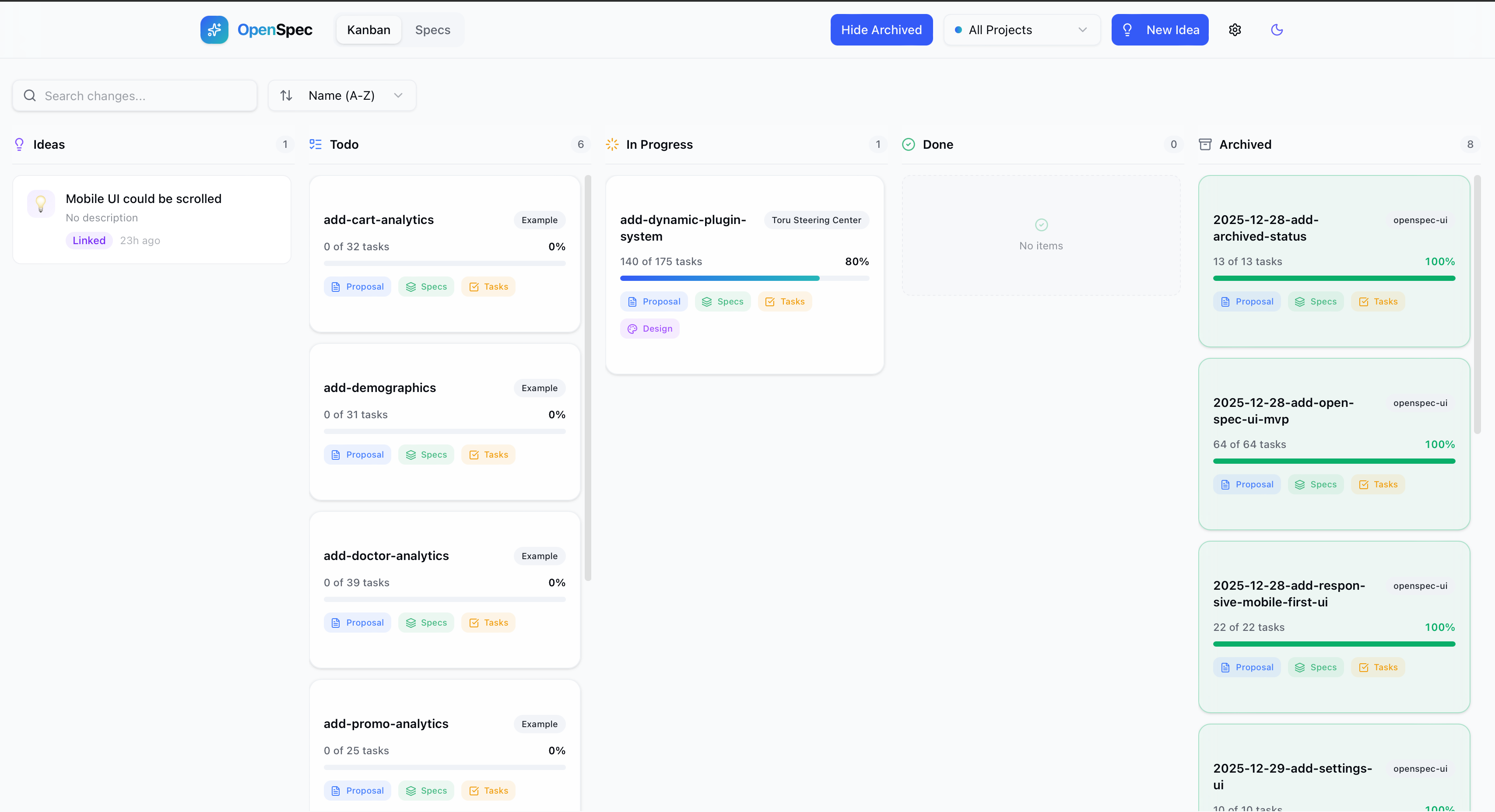The width and height of the screenshot is (1495, 812).
Task: Switch to the Specs tab
Action: click(432, 30)
